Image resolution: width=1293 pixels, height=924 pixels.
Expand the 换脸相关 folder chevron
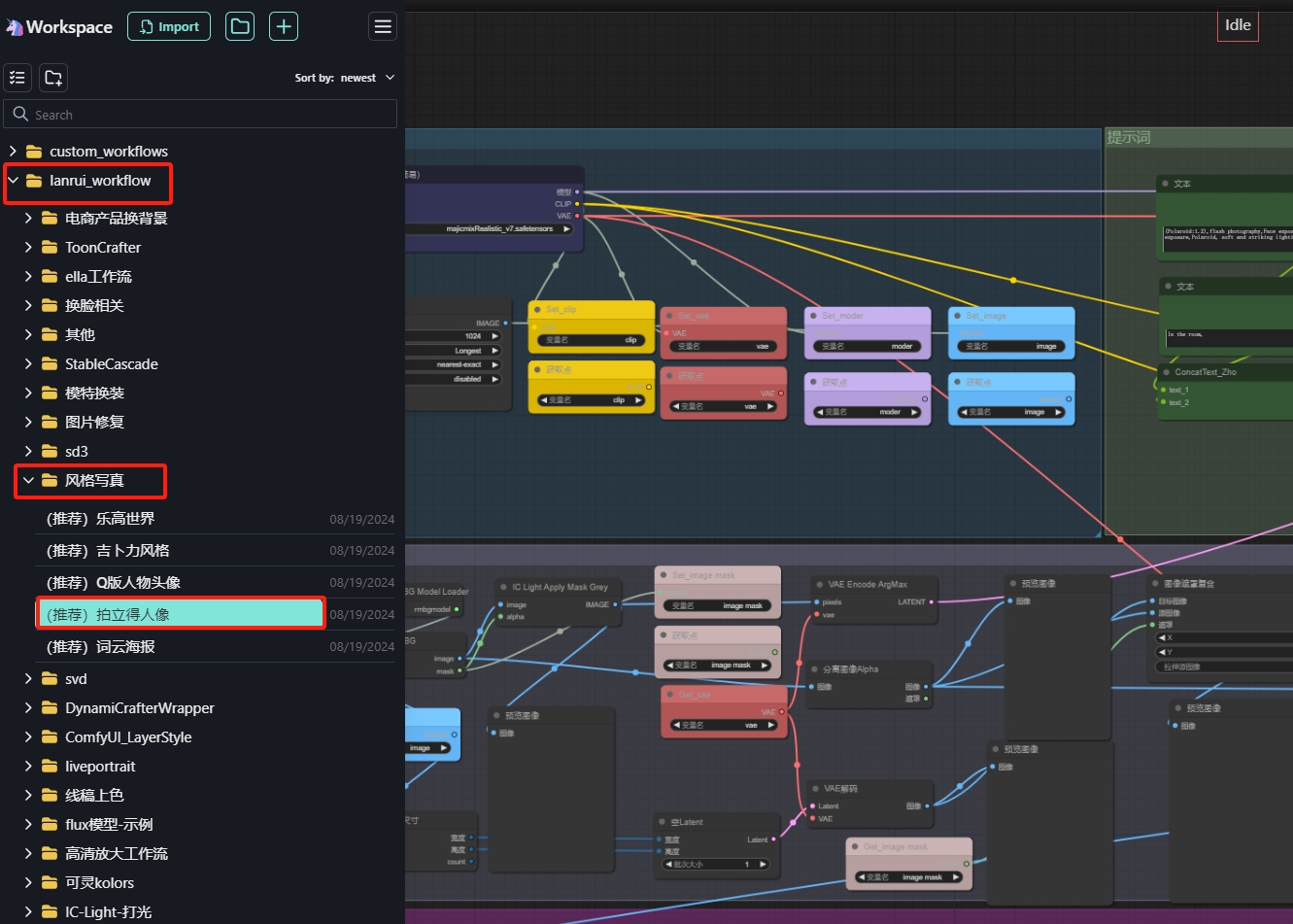pos(28,306)
